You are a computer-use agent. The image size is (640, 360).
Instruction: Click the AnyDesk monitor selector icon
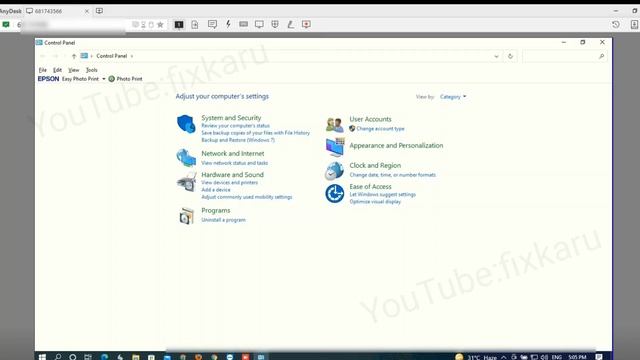[179, 24]
